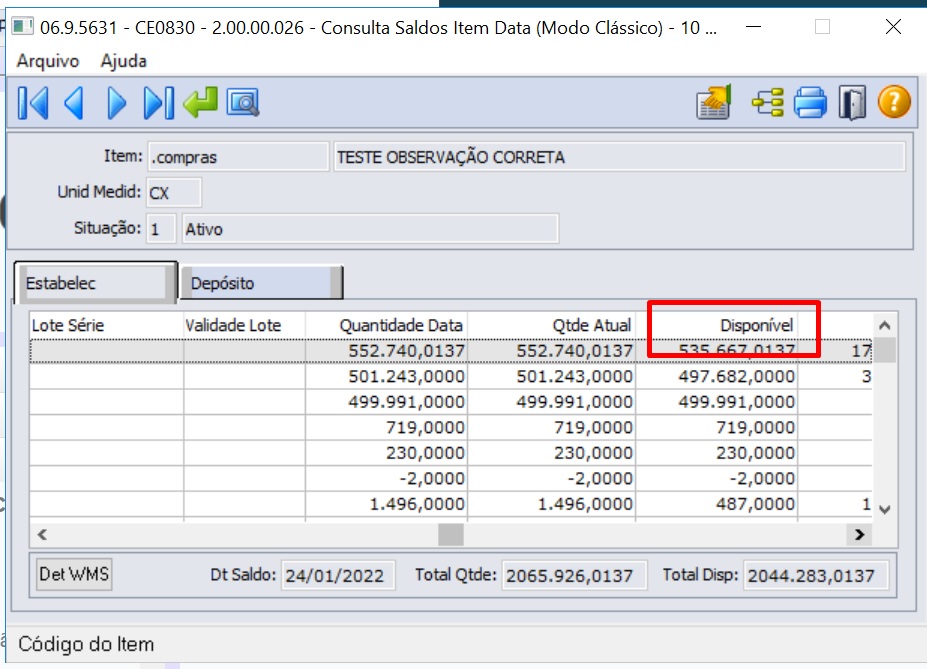Click the Unid Medid field CX

(174, 193)
